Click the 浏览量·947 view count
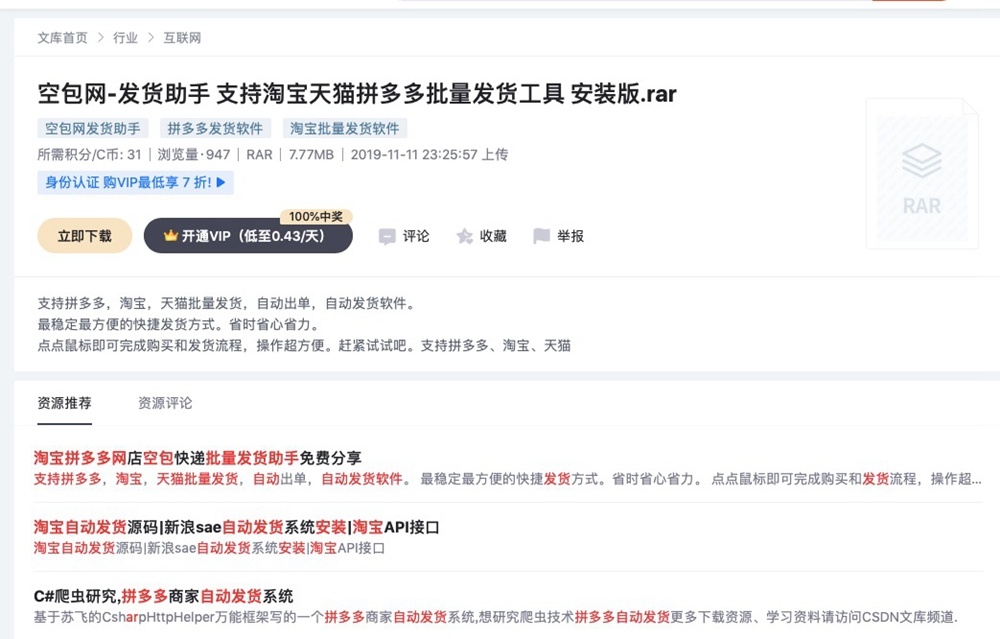 (x=194, y=154)
